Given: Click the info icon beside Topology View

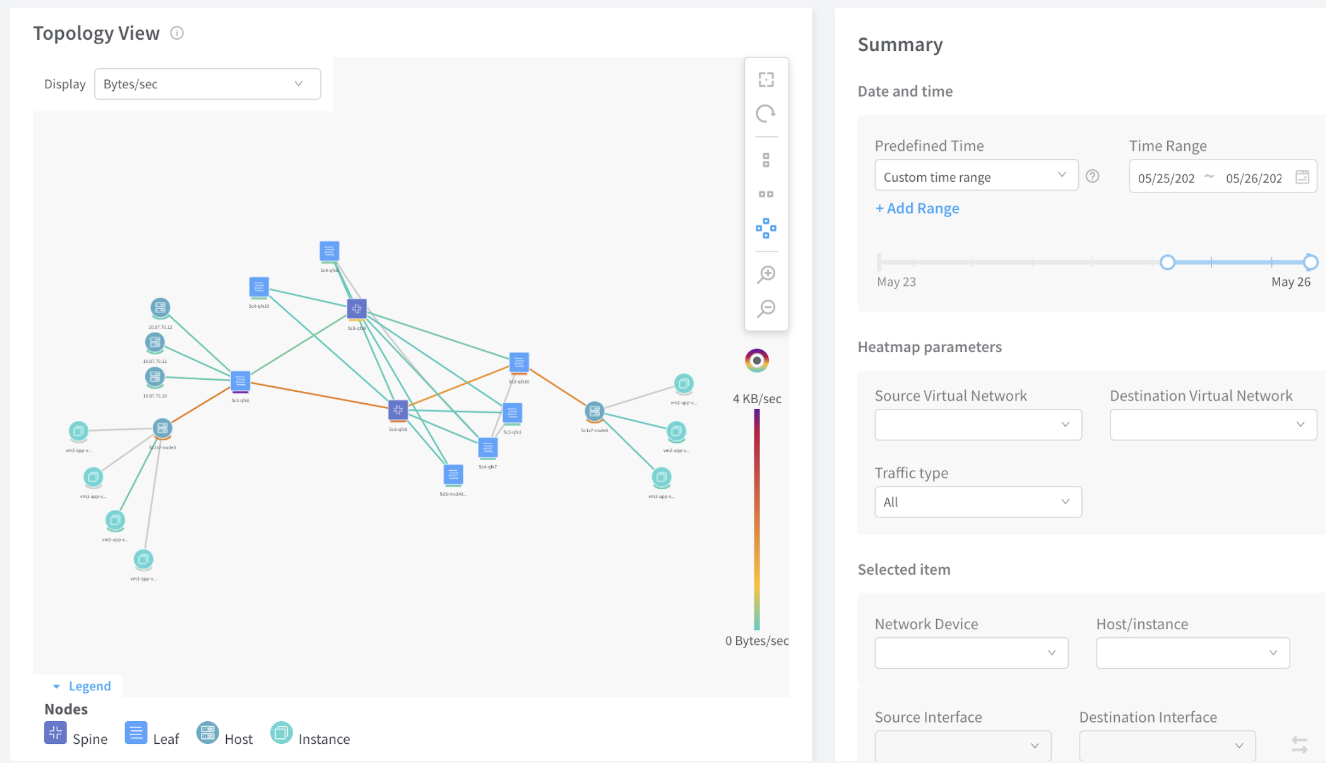Looking at the screenshot, I should 177,33.
